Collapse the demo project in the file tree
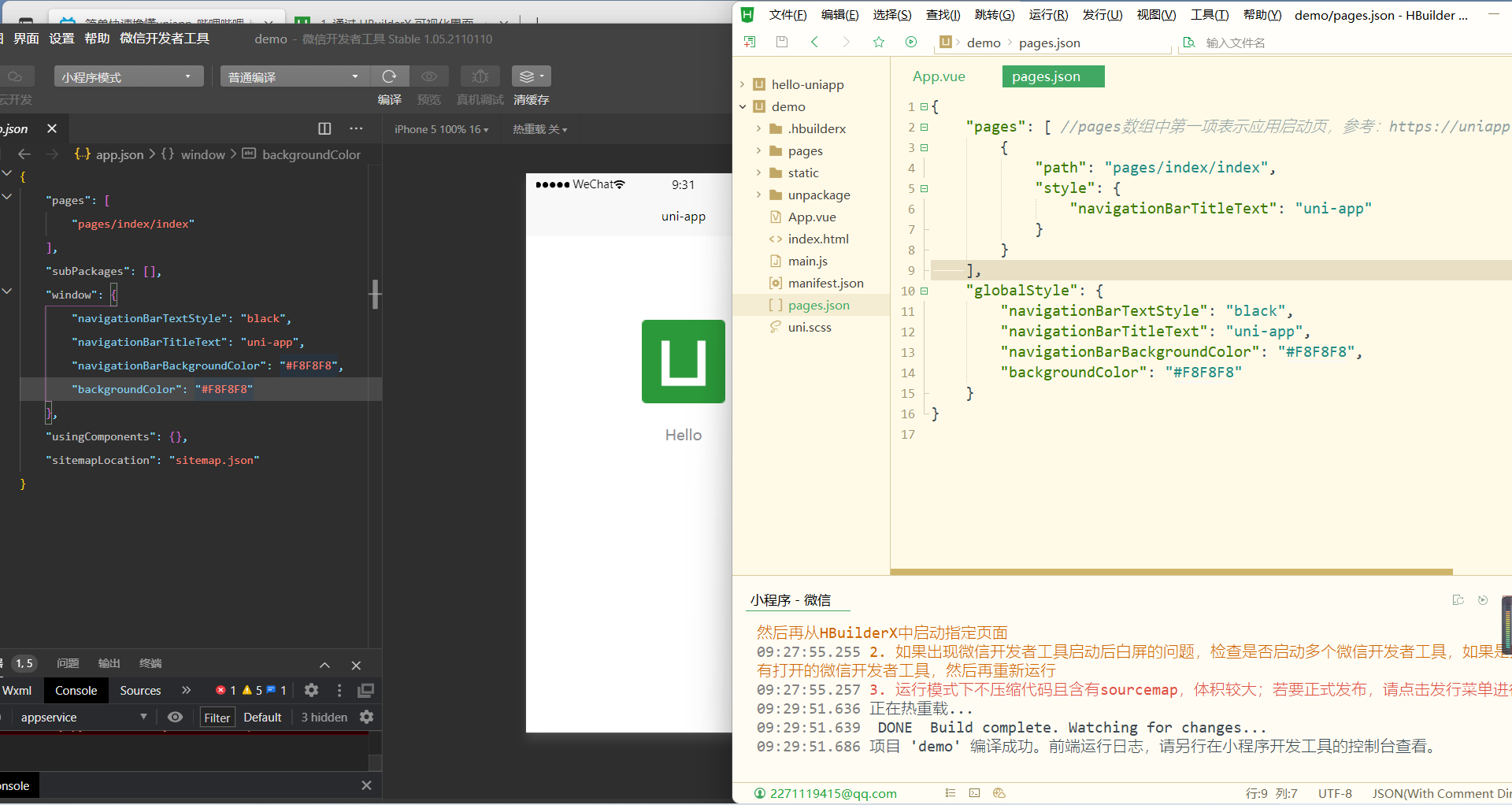The width and height of the screenshot is (1512, 805). [x=742, y=106]
